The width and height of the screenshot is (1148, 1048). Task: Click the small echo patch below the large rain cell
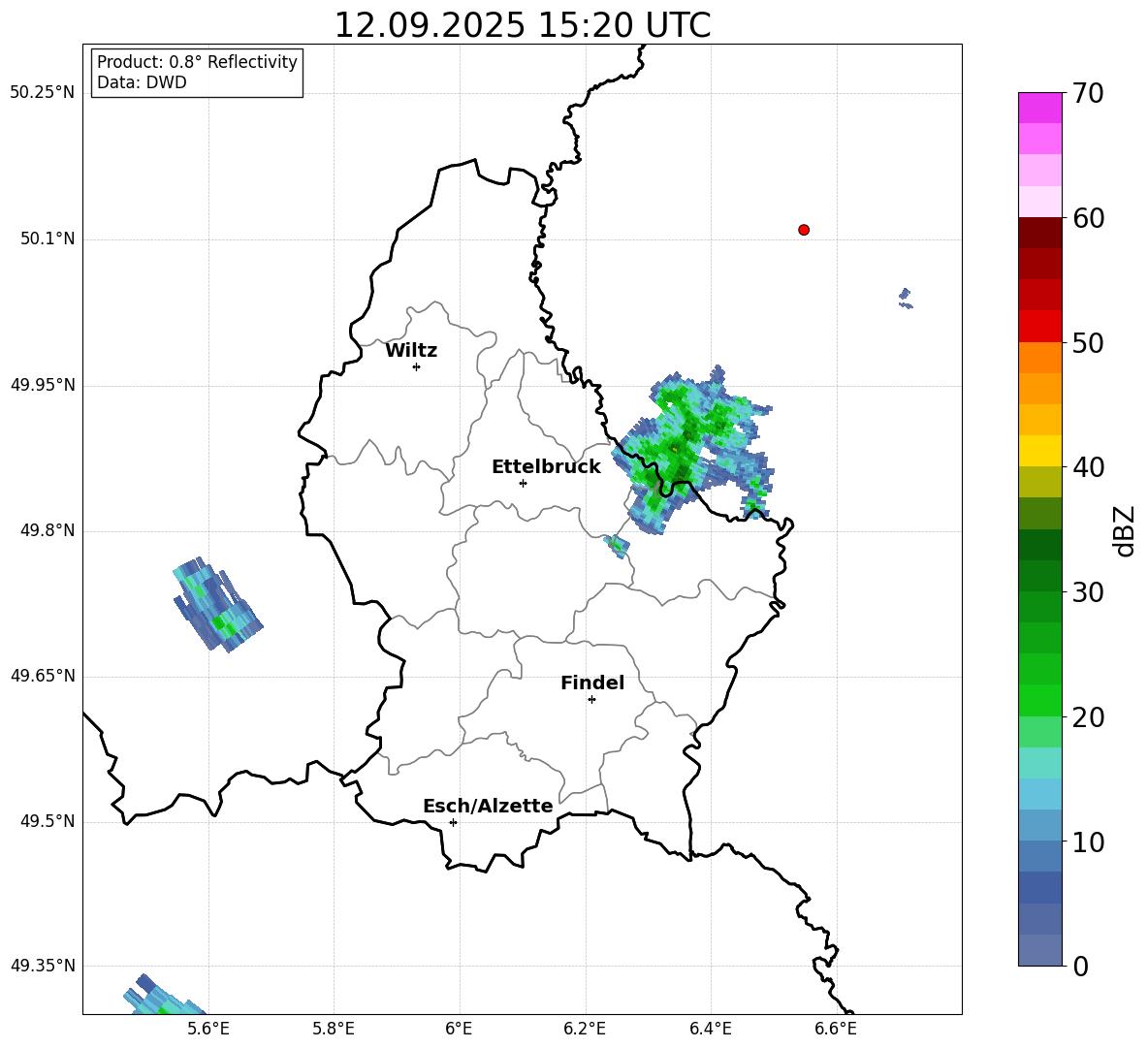tap(617, 546)
